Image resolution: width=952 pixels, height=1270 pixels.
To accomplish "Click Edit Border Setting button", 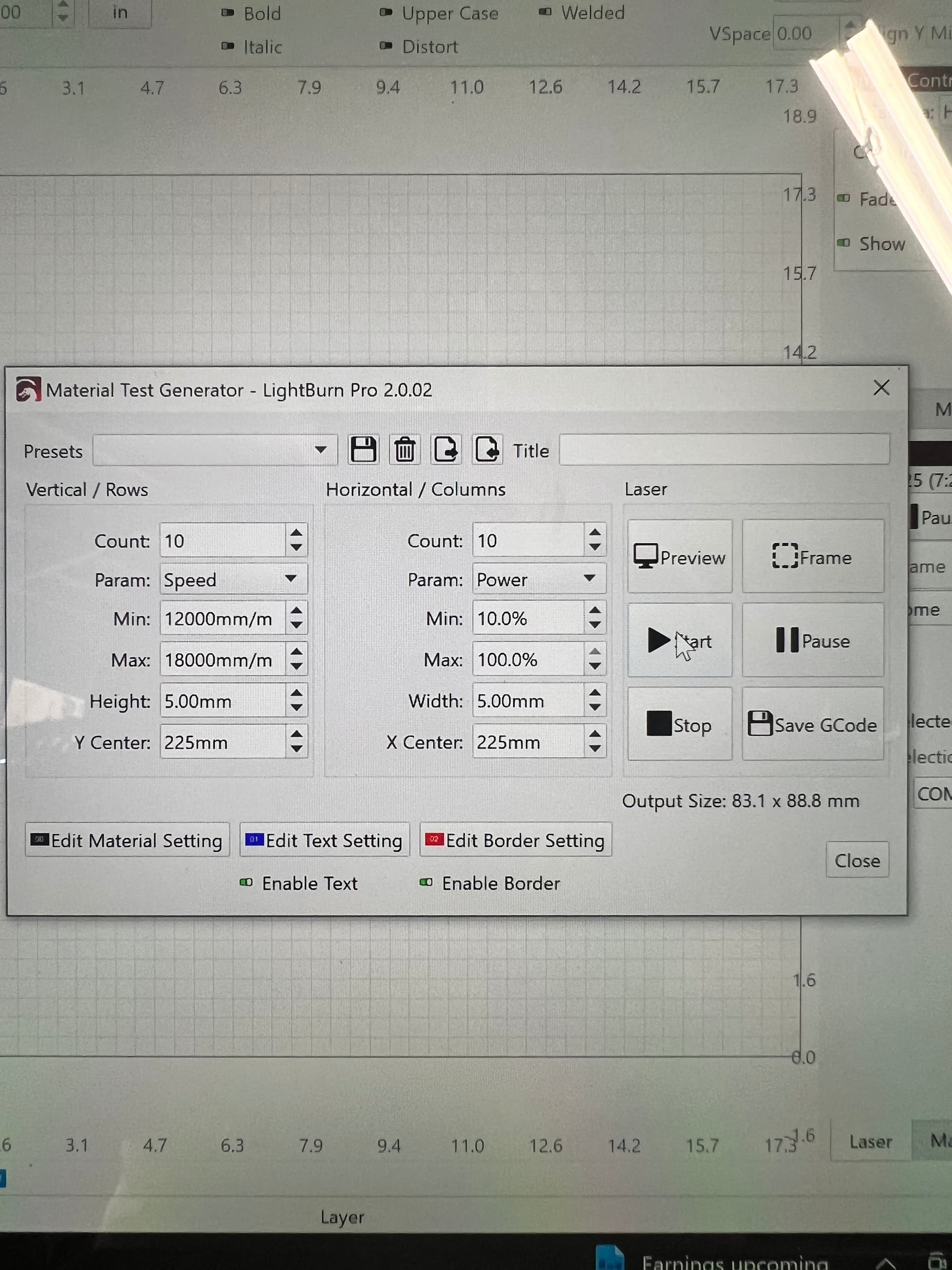I will click(x=515, y=840).
